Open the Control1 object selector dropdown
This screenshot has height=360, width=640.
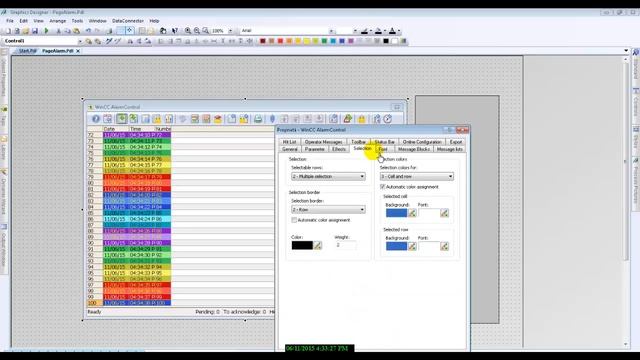click(x=80, y=41)
